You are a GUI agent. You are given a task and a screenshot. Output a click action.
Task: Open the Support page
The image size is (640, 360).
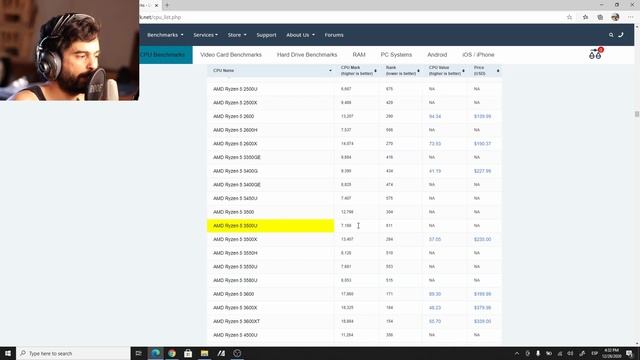267,35
